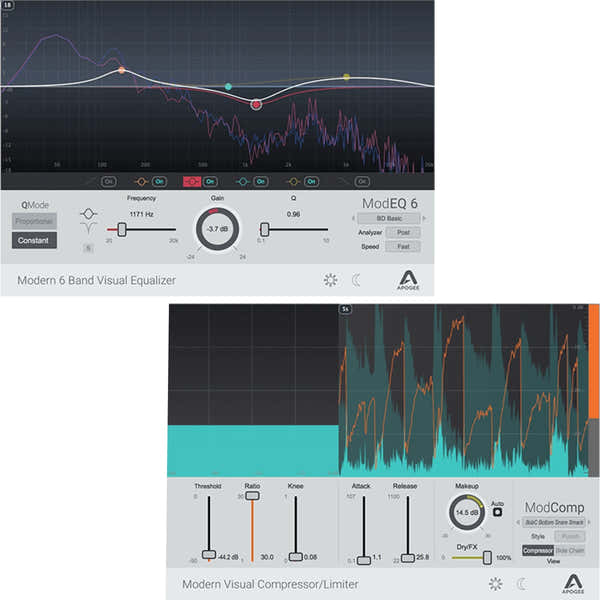Choose the bell filter type icon in ModEQ
Screen dimensions: 600x600
pos(88,214)
